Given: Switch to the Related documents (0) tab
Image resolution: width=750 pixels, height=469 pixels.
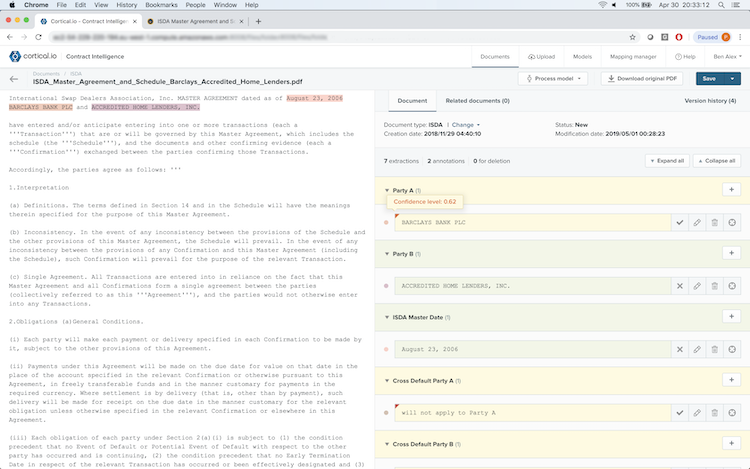Looking at the screenshot, I should point(477,101).
